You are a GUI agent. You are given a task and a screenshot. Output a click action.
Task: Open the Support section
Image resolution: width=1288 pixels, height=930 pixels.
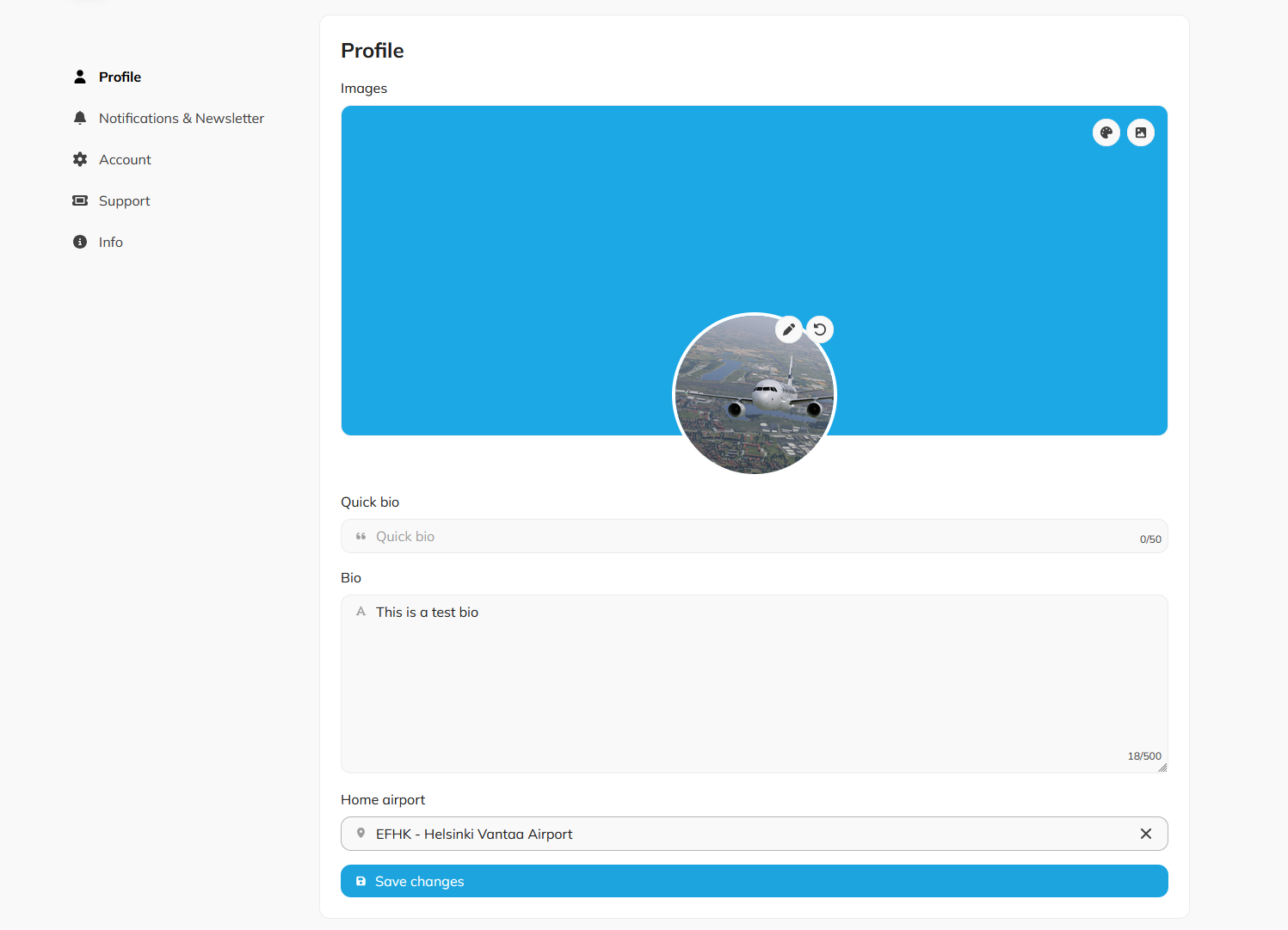[124, 200]
